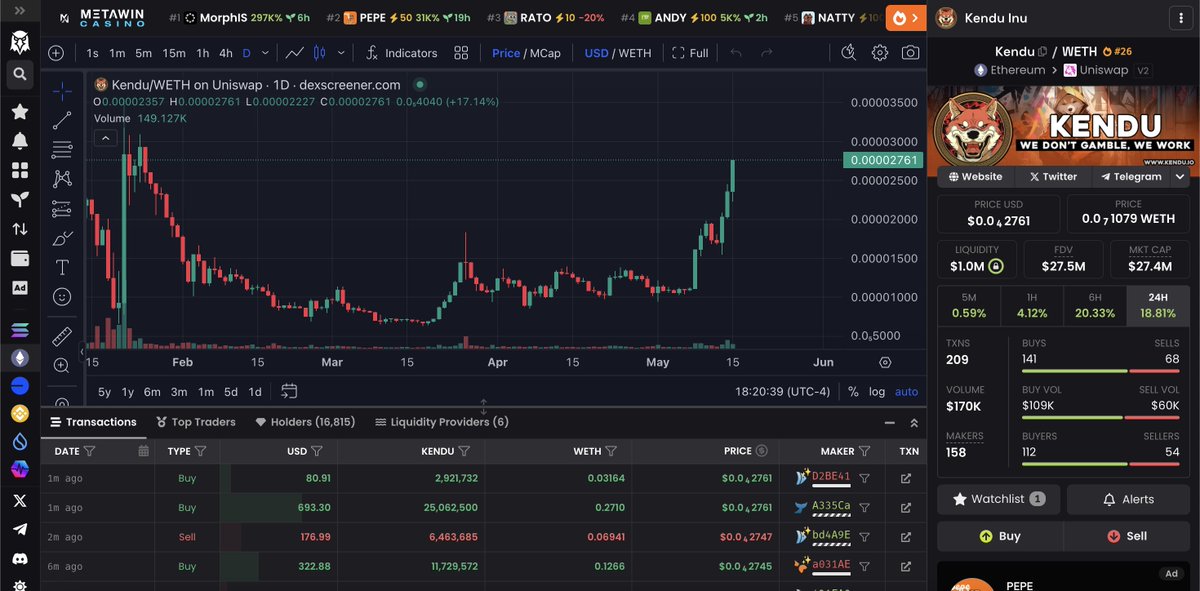The height and width of the screenshot is (591, 1200).
Task: Switch chart denomination to WETH
Action: [x=635, y=53]
